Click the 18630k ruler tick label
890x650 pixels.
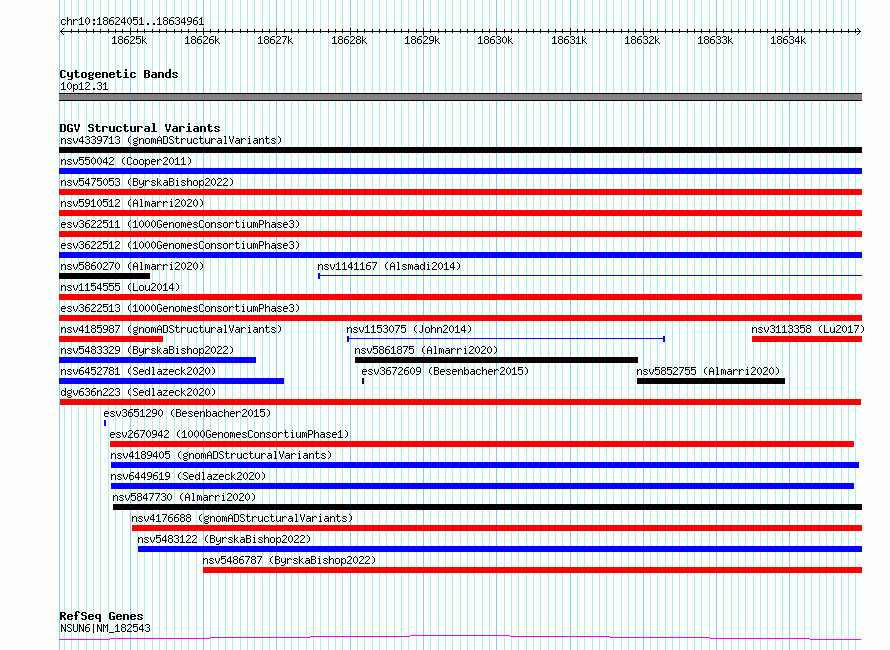[495, 40]
